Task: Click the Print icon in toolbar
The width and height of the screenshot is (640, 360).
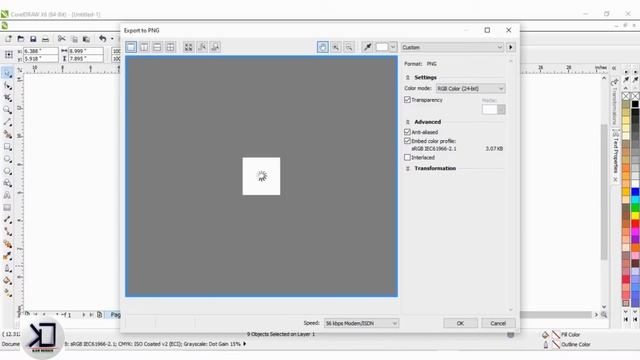Action: [46, 39]
